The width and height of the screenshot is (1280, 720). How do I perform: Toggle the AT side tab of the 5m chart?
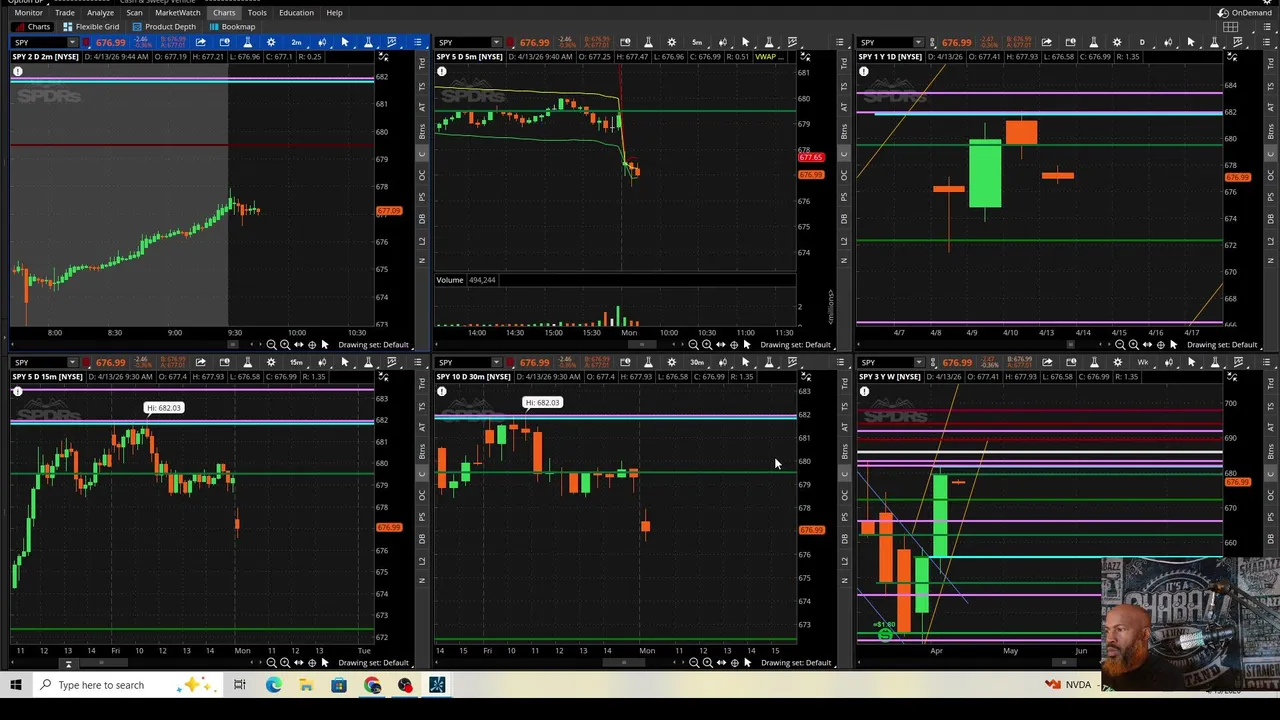coord(845,107)
